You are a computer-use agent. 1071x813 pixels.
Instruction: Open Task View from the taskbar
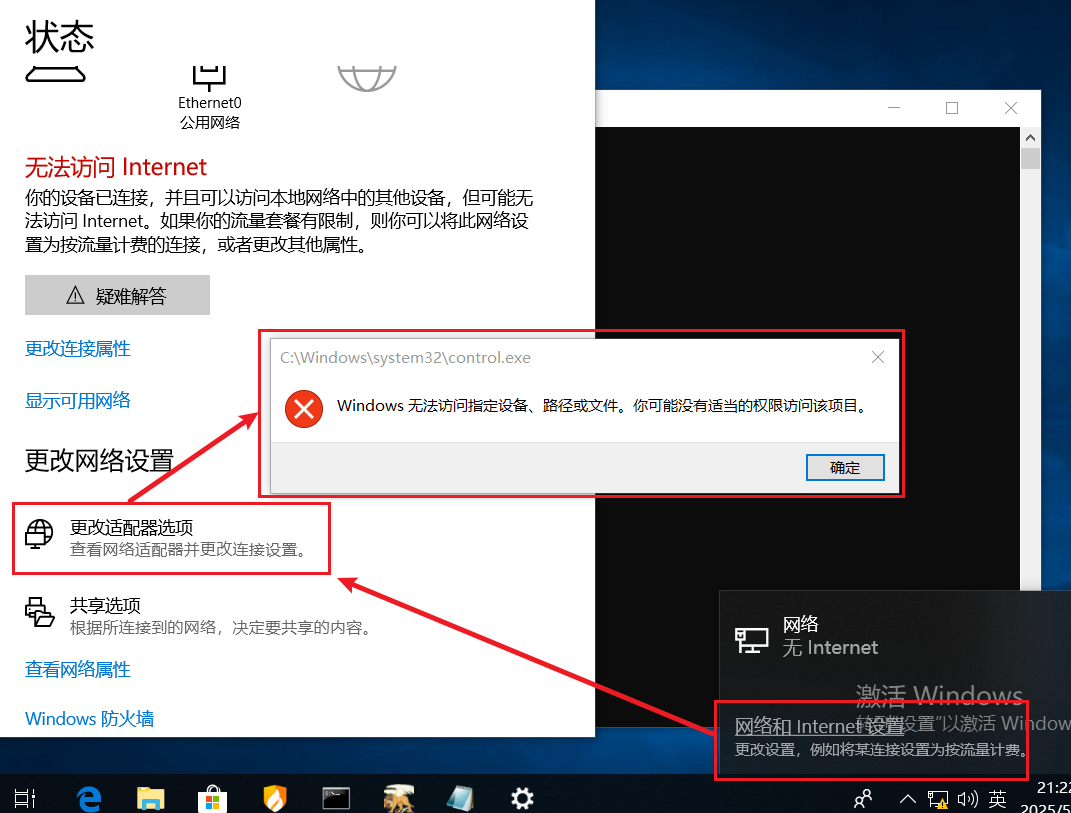click(25, 797)
